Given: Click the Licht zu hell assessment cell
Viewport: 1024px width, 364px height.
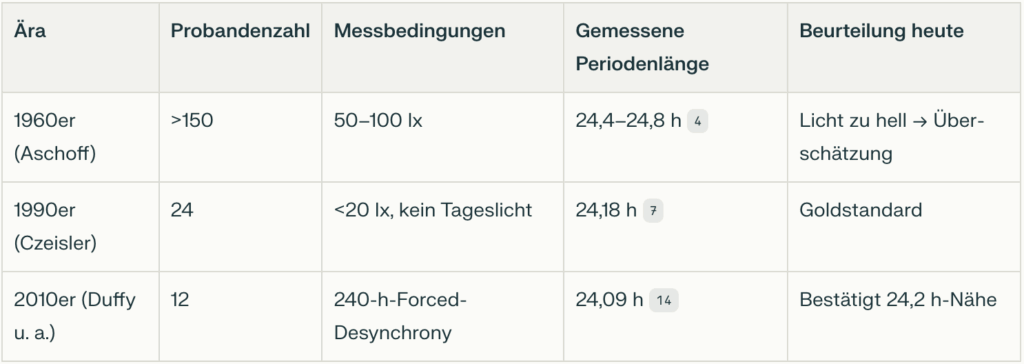Looking at the screenshot, I should (x=904, y=137).
